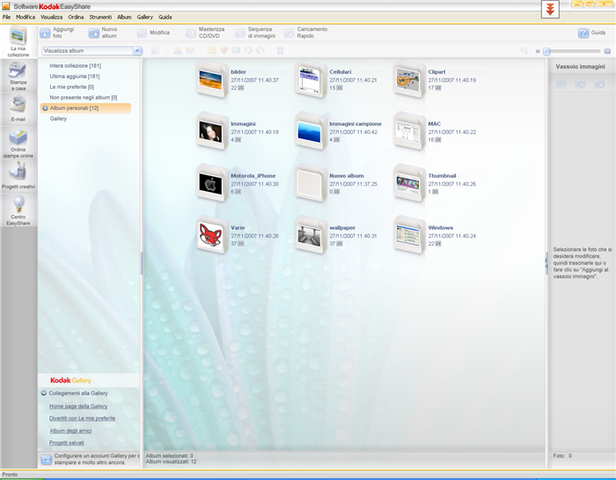Screen dimensions: 616x480
Task: Collapse Collegamenti alla Gallery section
Action: (44, 393)
